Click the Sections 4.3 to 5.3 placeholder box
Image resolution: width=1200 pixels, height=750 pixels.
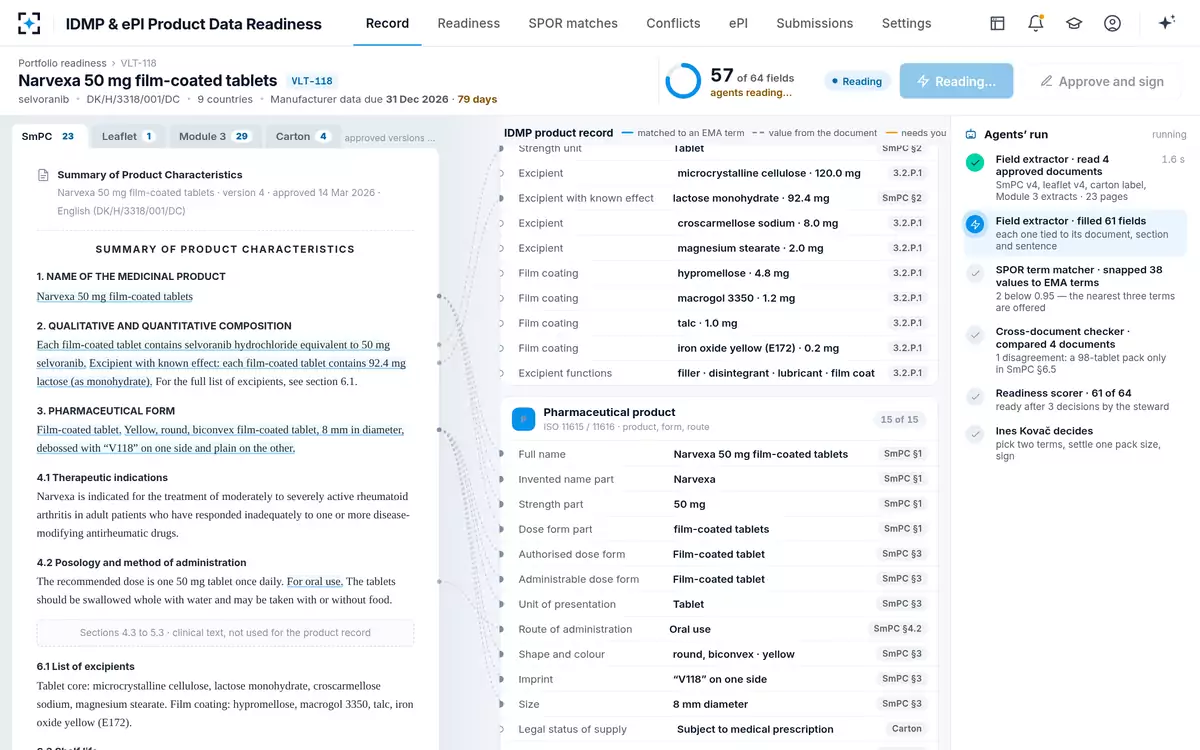225,632
